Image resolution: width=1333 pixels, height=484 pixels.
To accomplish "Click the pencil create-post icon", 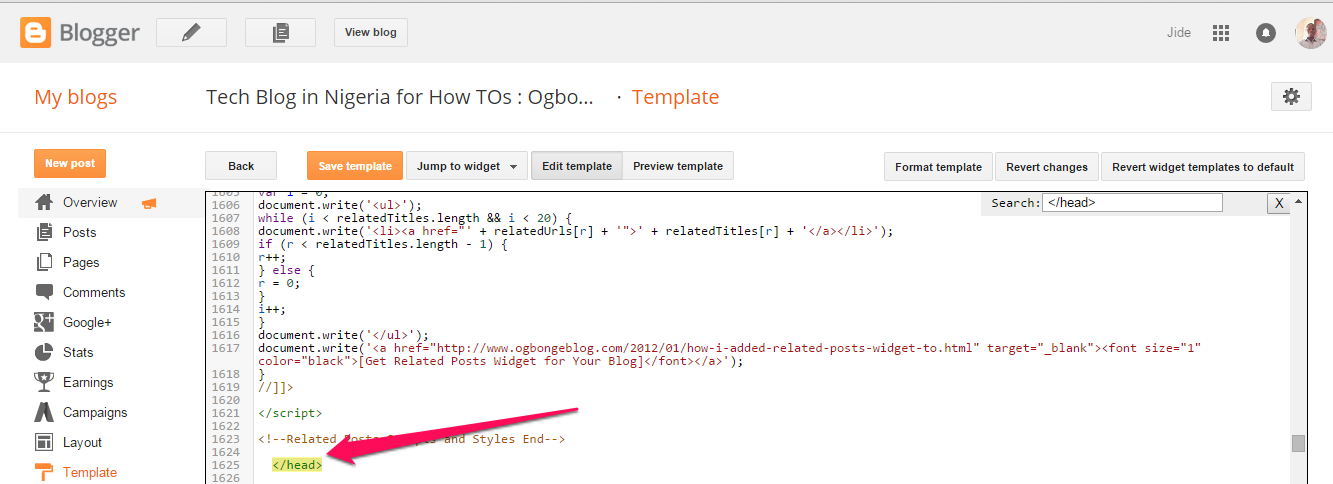I will coord(191,33).
